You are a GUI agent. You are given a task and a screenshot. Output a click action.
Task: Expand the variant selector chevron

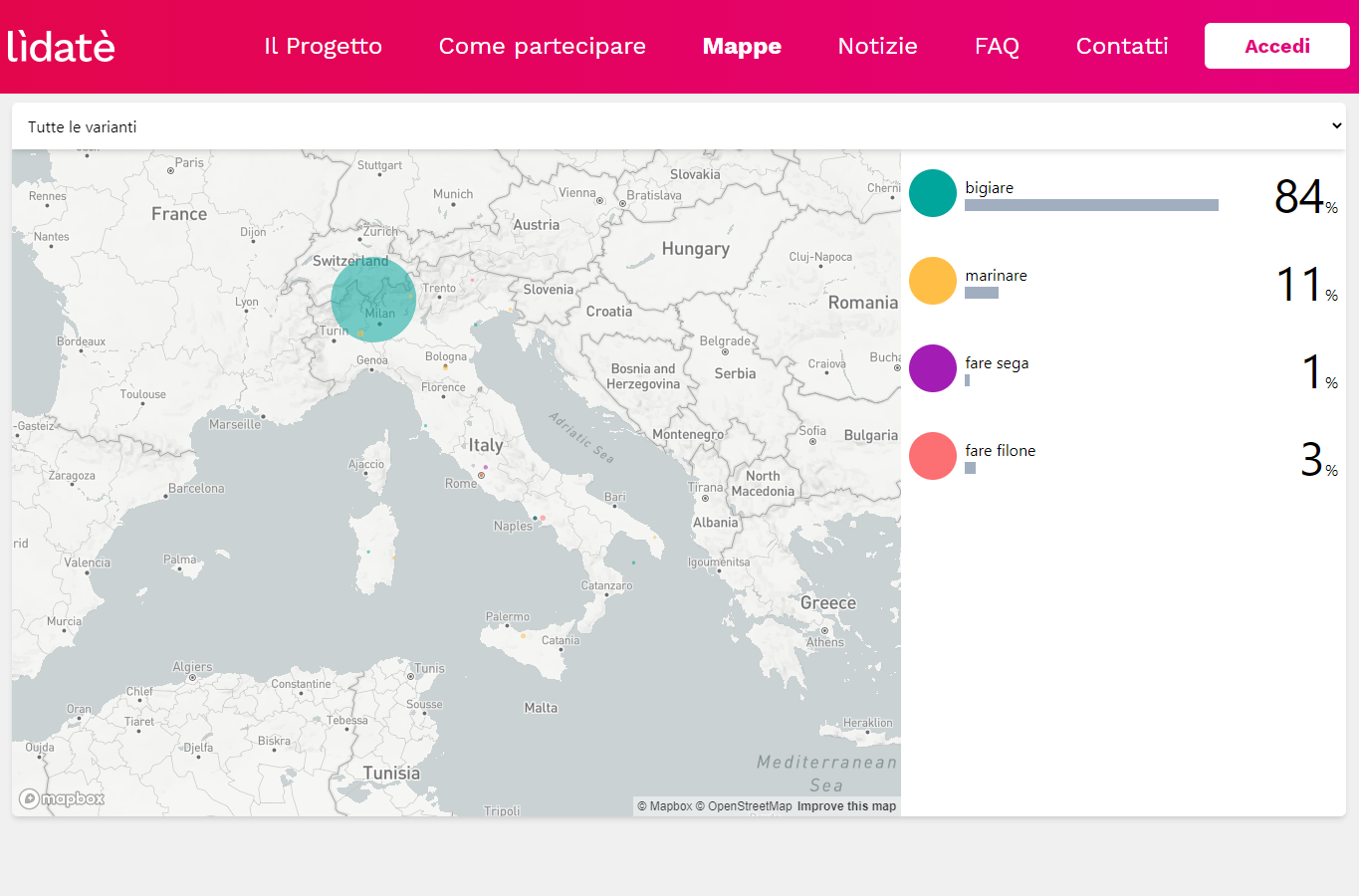click(x=1338, y=125)
